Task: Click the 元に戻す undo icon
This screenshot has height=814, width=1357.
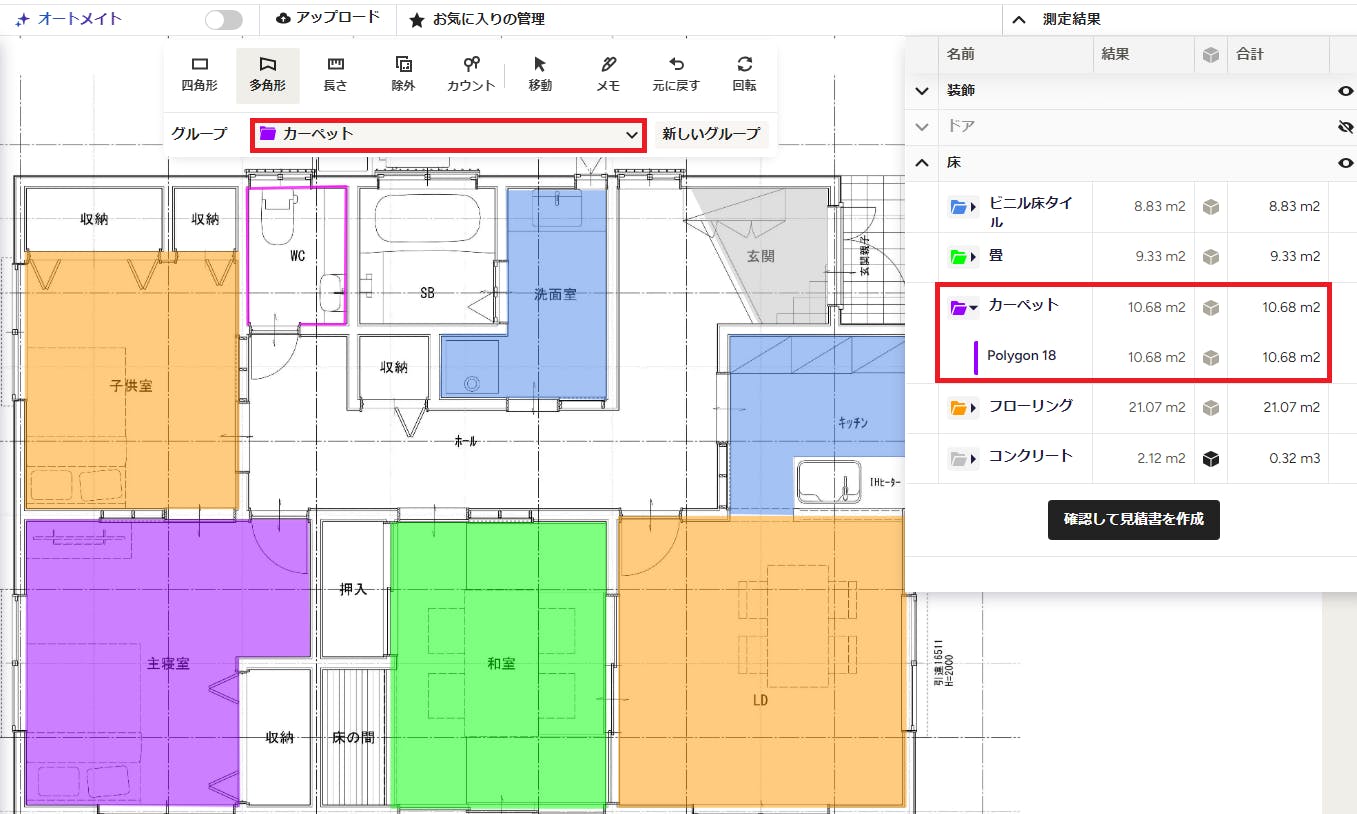Action: click(x=676, y=75)
